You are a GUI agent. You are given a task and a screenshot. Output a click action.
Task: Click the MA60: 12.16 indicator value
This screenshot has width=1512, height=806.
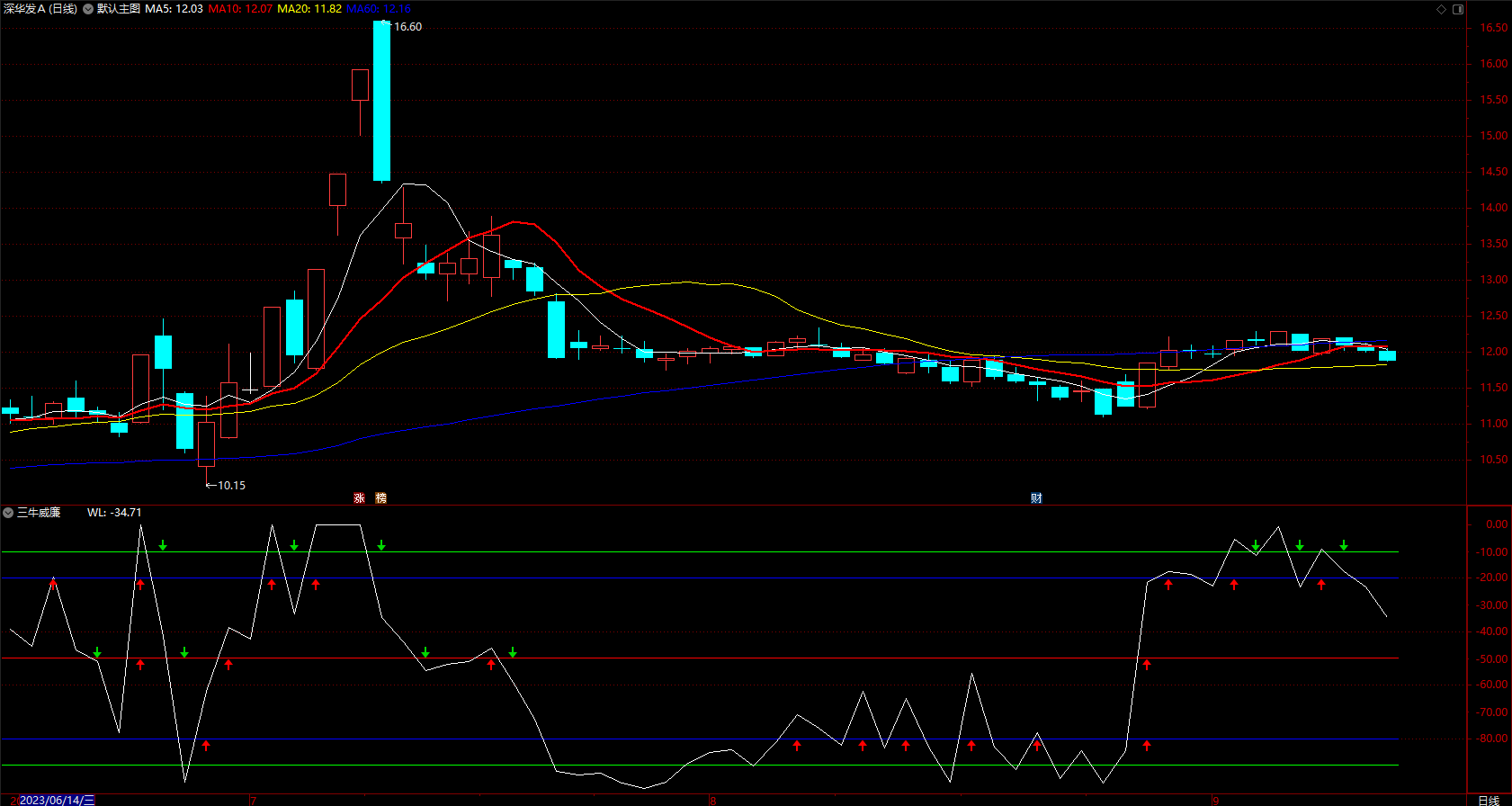tap(379, 9)
